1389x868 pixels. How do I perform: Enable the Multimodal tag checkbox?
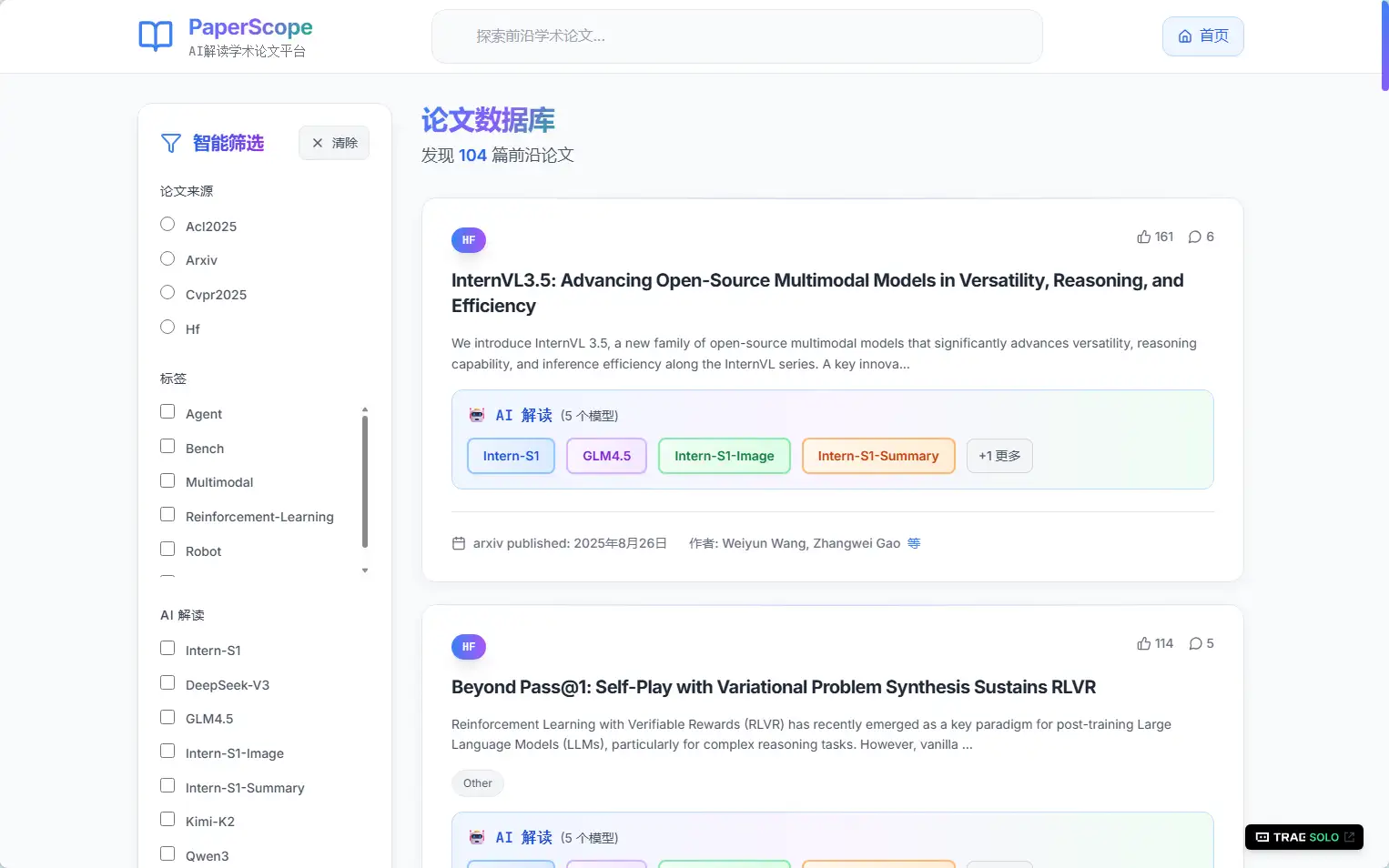click(x=167, y=480)
